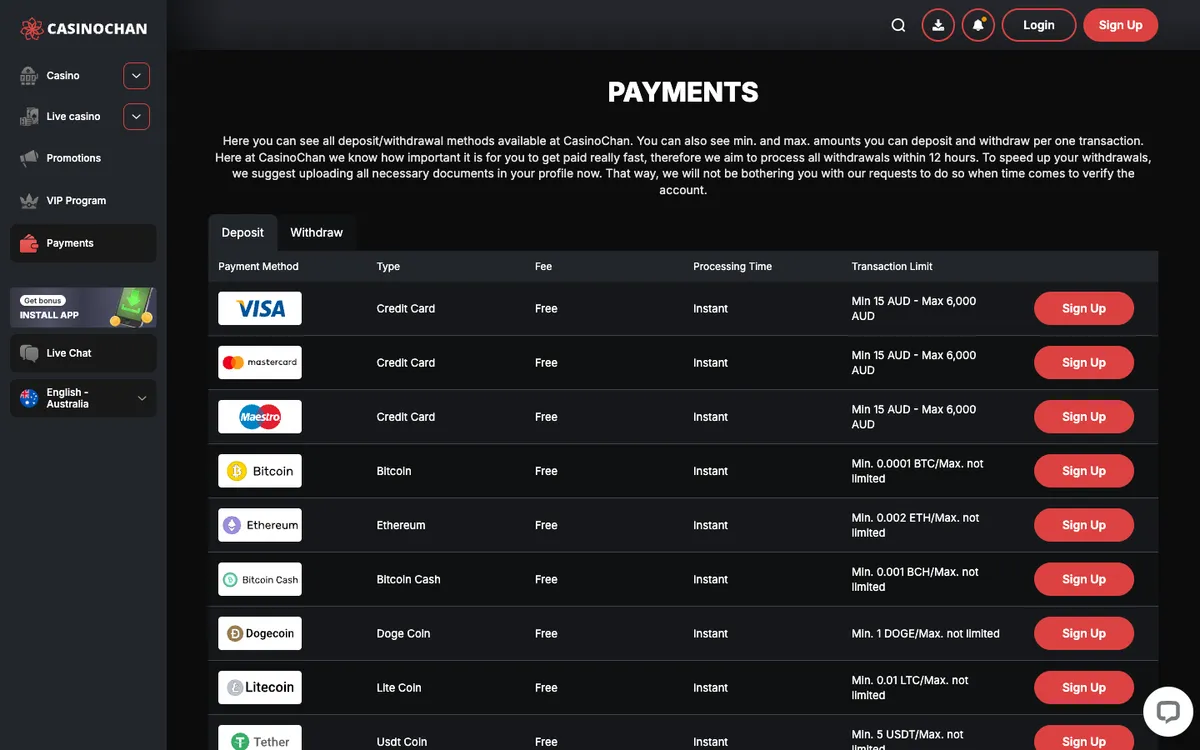
Task: Expand the Live casino submenu chevron
Action: [x=137, y=117]
